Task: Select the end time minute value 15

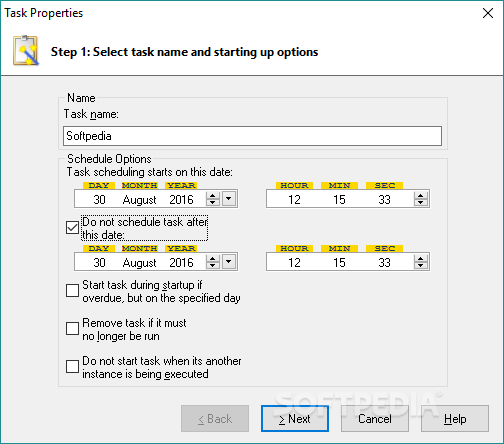Action: click(339, 262)
